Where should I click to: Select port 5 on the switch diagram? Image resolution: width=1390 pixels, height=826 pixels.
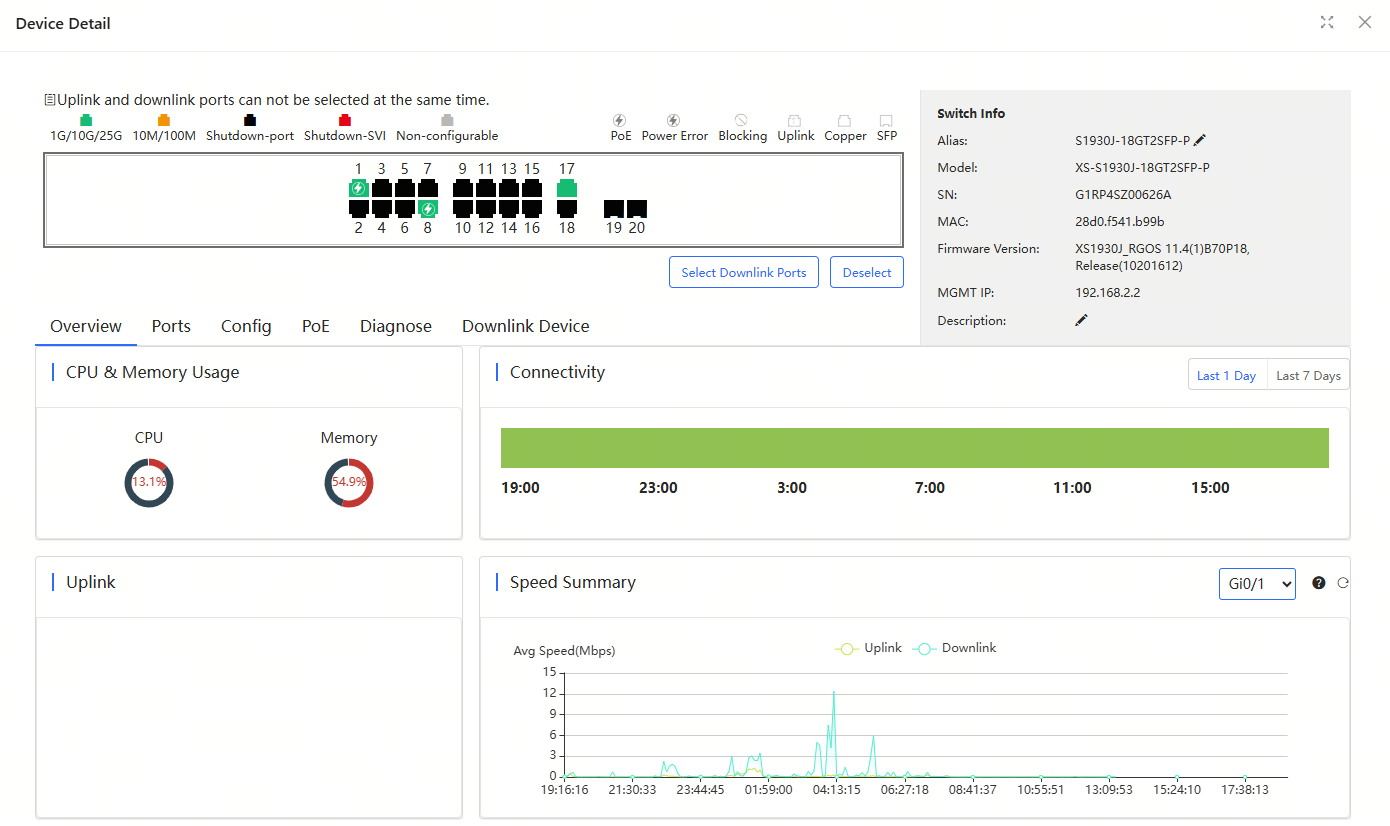pyautogui.click(x=404, y=188)
